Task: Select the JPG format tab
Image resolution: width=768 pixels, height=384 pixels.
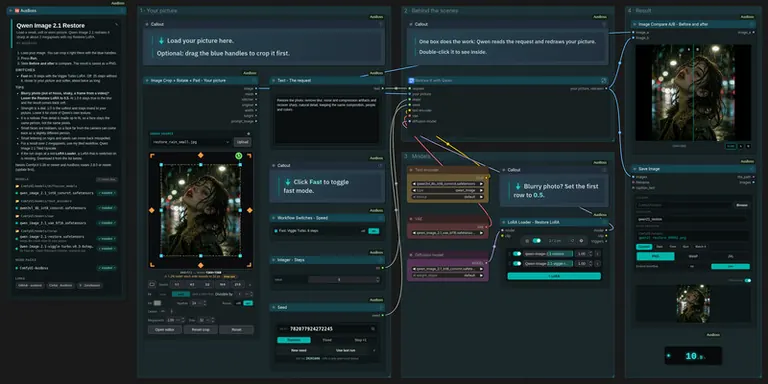Action: [730, 256]
